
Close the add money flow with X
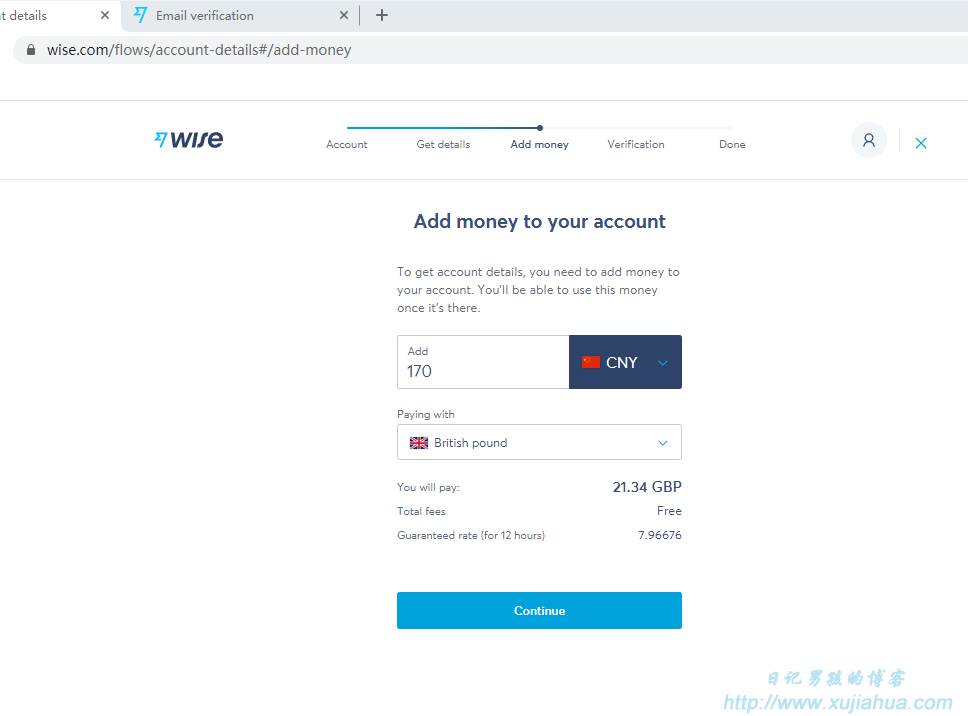coord(920,143)
